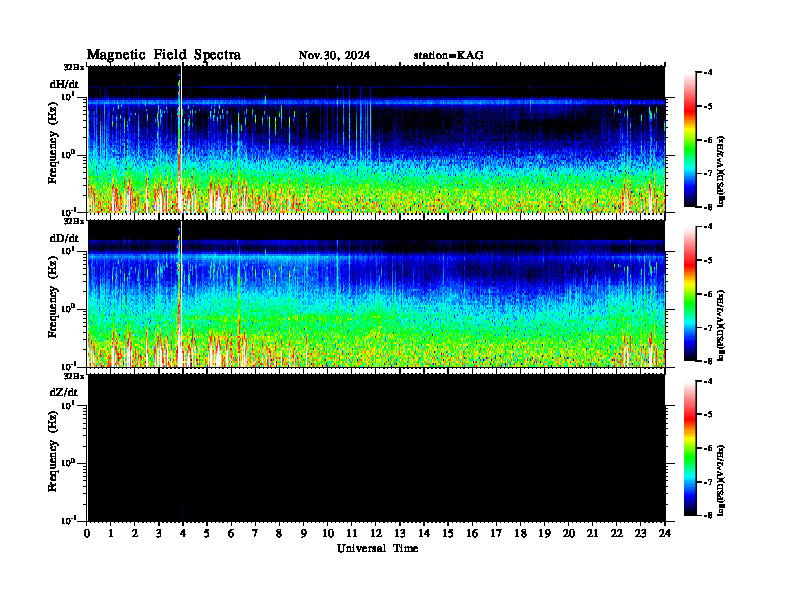The height and width of the screenshot is (612, 792).
Task: Click hour 18 on the Universal Time axis
Action: 520,533
